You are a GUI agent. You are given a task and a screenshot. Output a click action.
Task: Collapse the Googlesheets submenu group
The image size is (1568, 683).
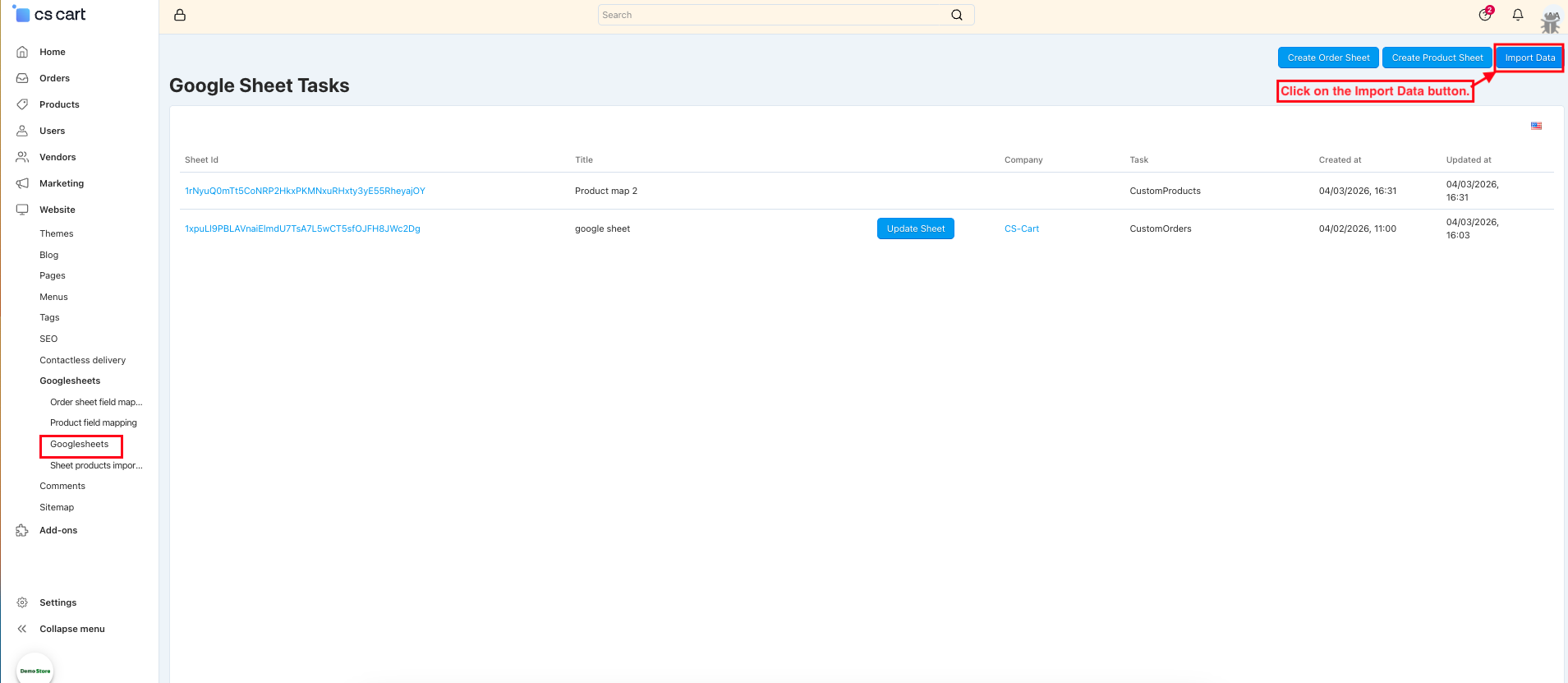70,381
